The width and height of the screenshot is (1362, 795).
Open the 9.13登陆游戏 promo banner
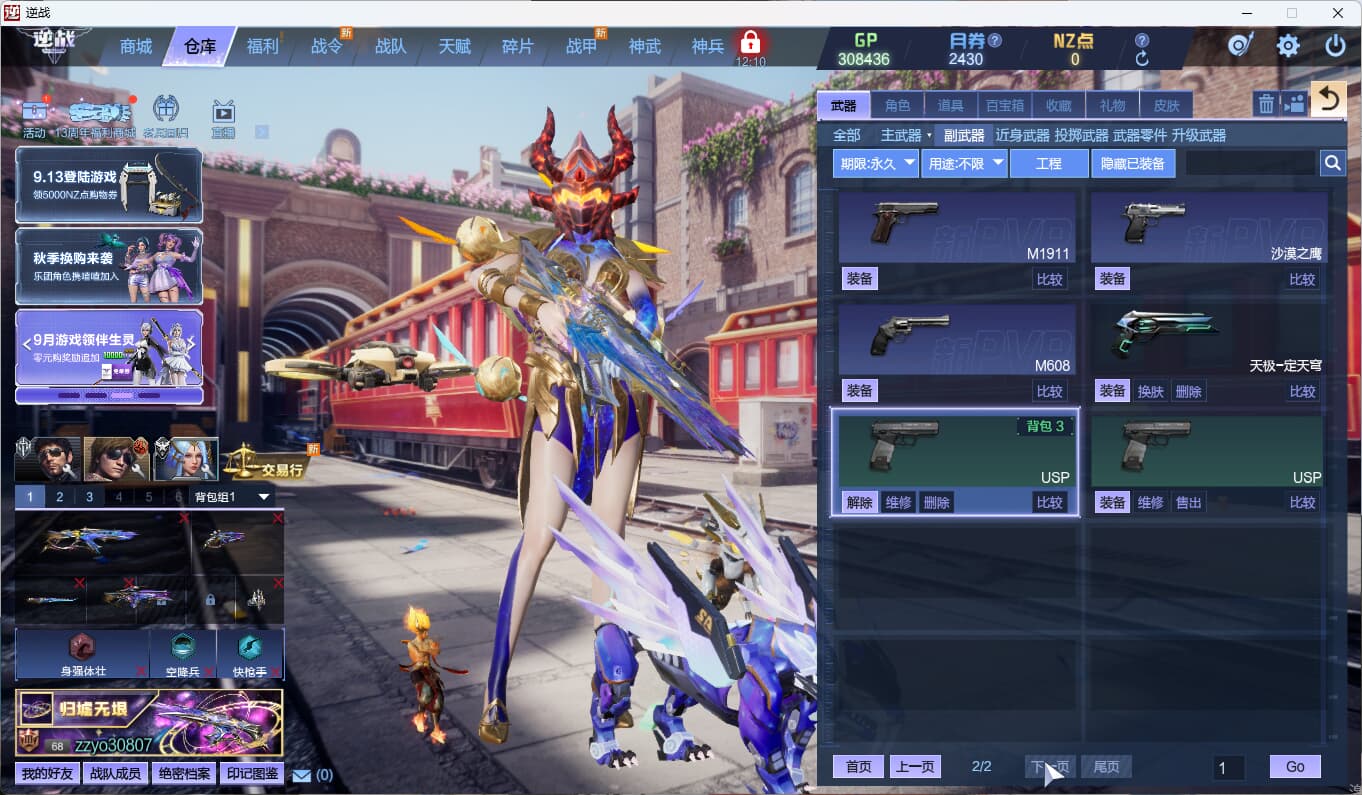pyautogui.click(x=109, y=185)
